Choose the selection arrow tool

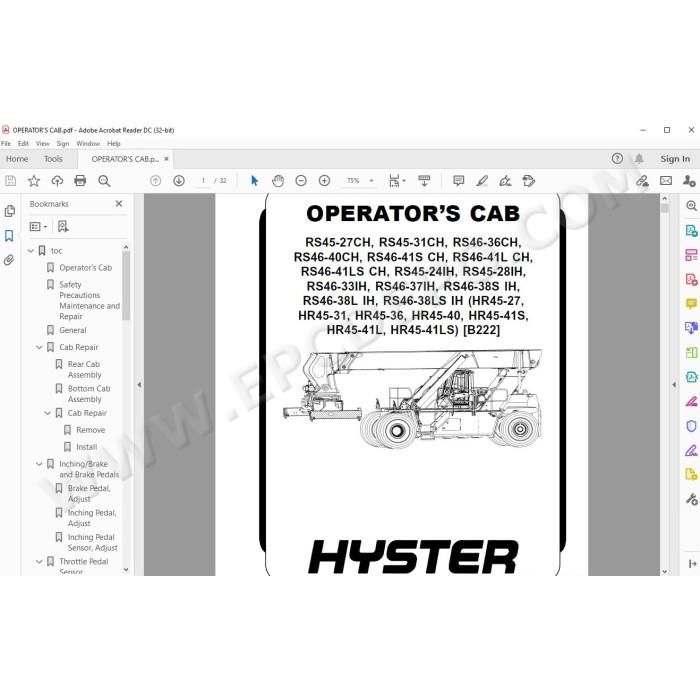(x=254, y=181)
